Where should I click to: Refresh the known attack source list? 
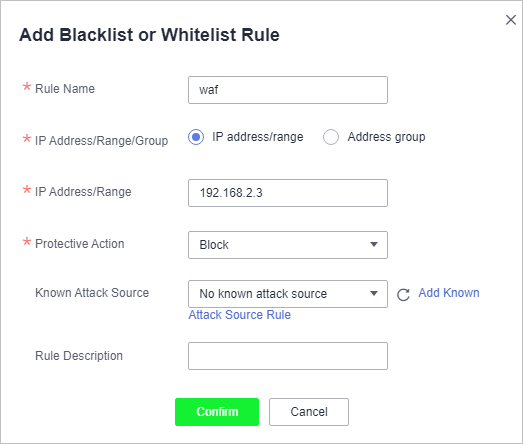pos(403,295)
